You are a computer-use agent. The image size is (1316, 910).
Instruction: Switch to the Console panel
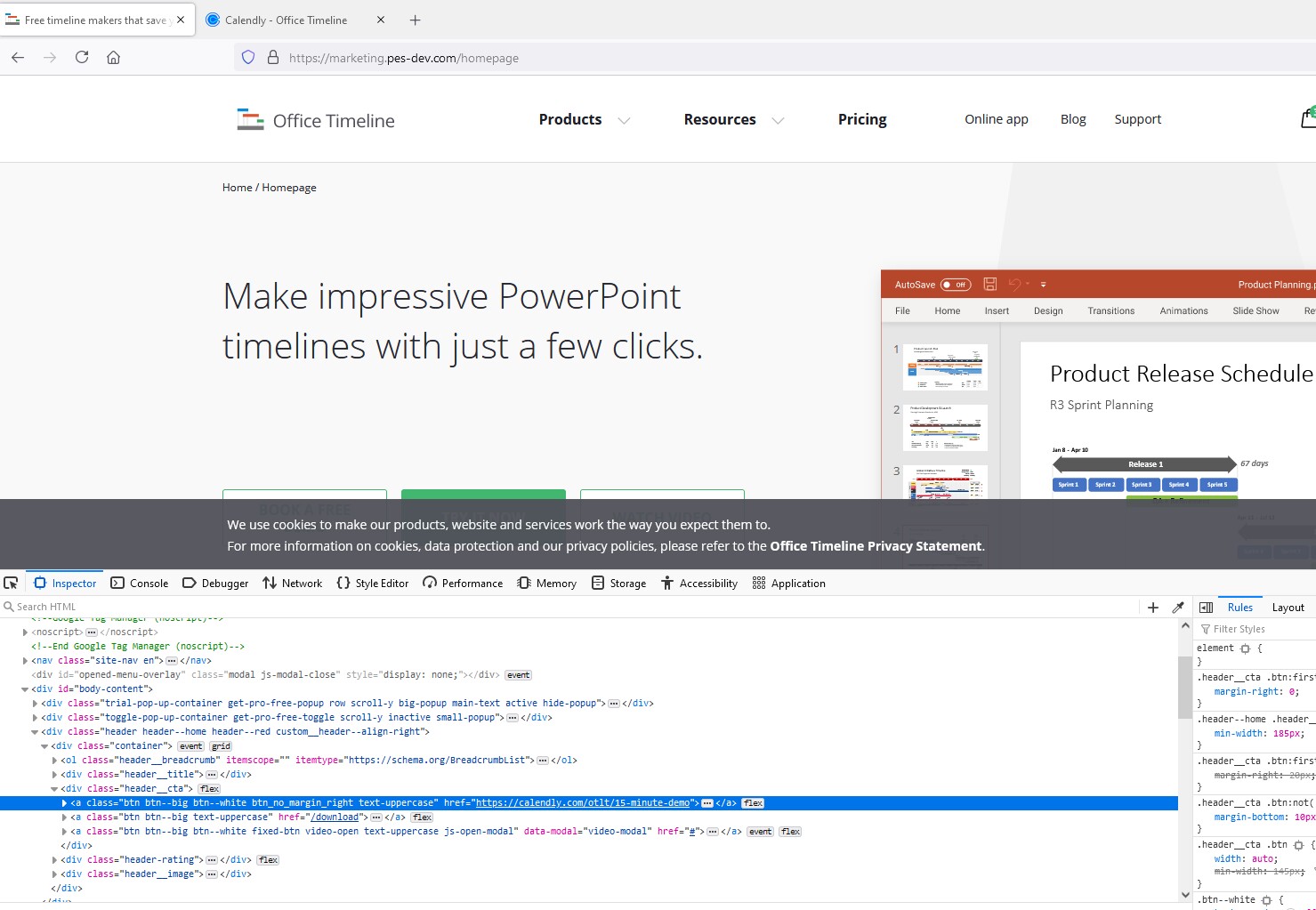139,583
